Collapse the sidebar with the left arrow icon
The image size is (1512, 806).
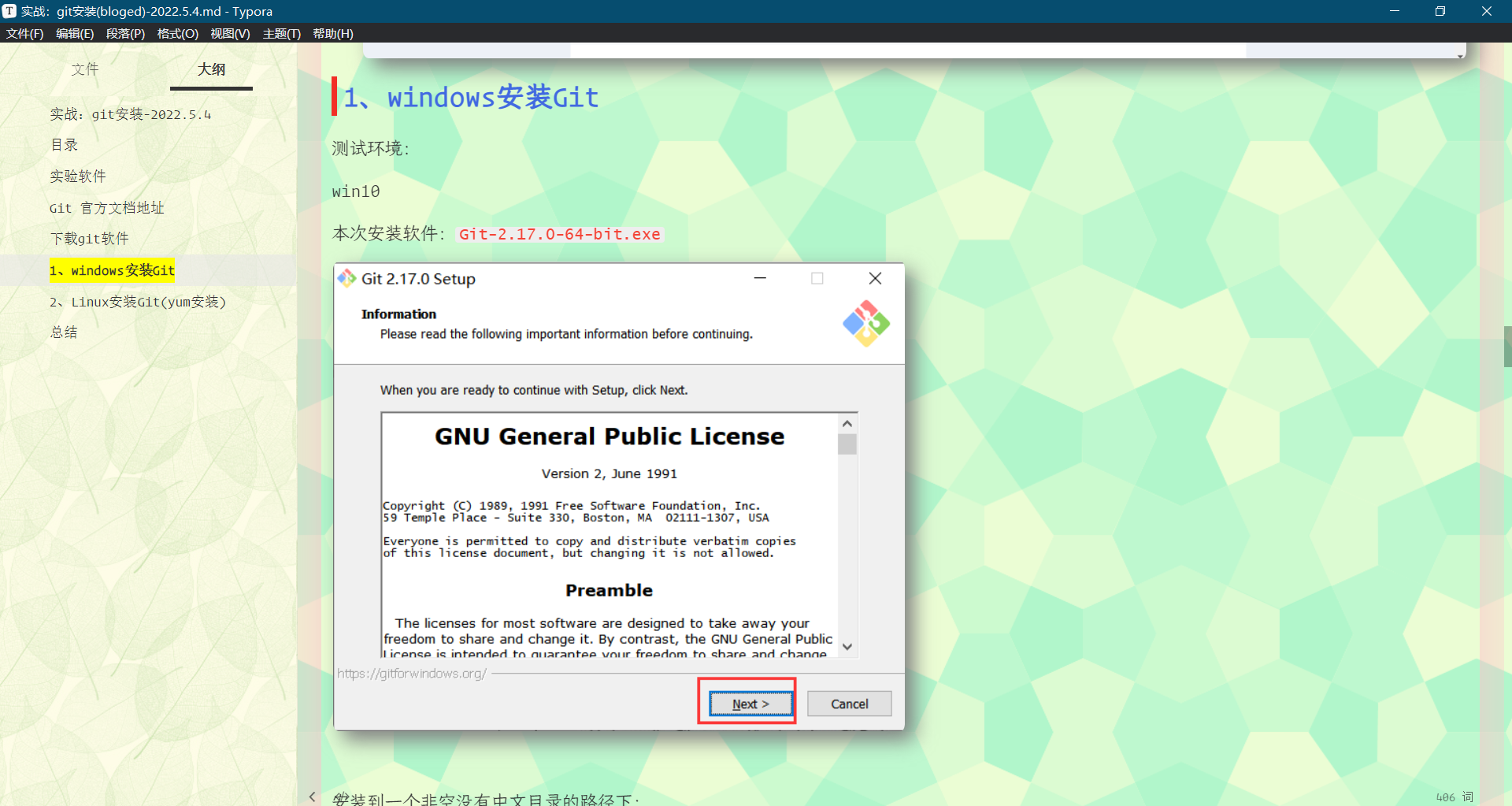312,797
